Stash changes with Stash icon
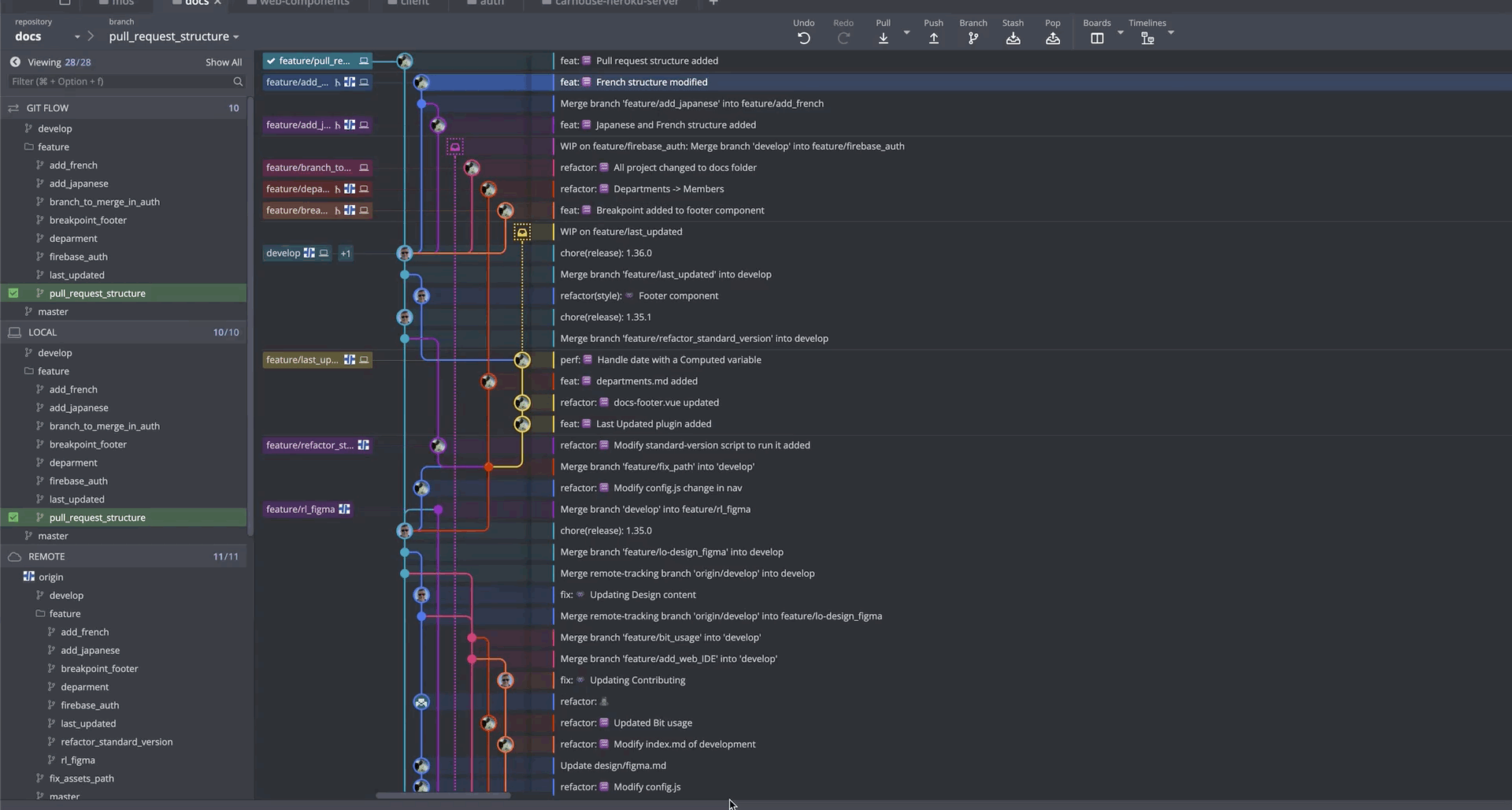 (1013, 38)
